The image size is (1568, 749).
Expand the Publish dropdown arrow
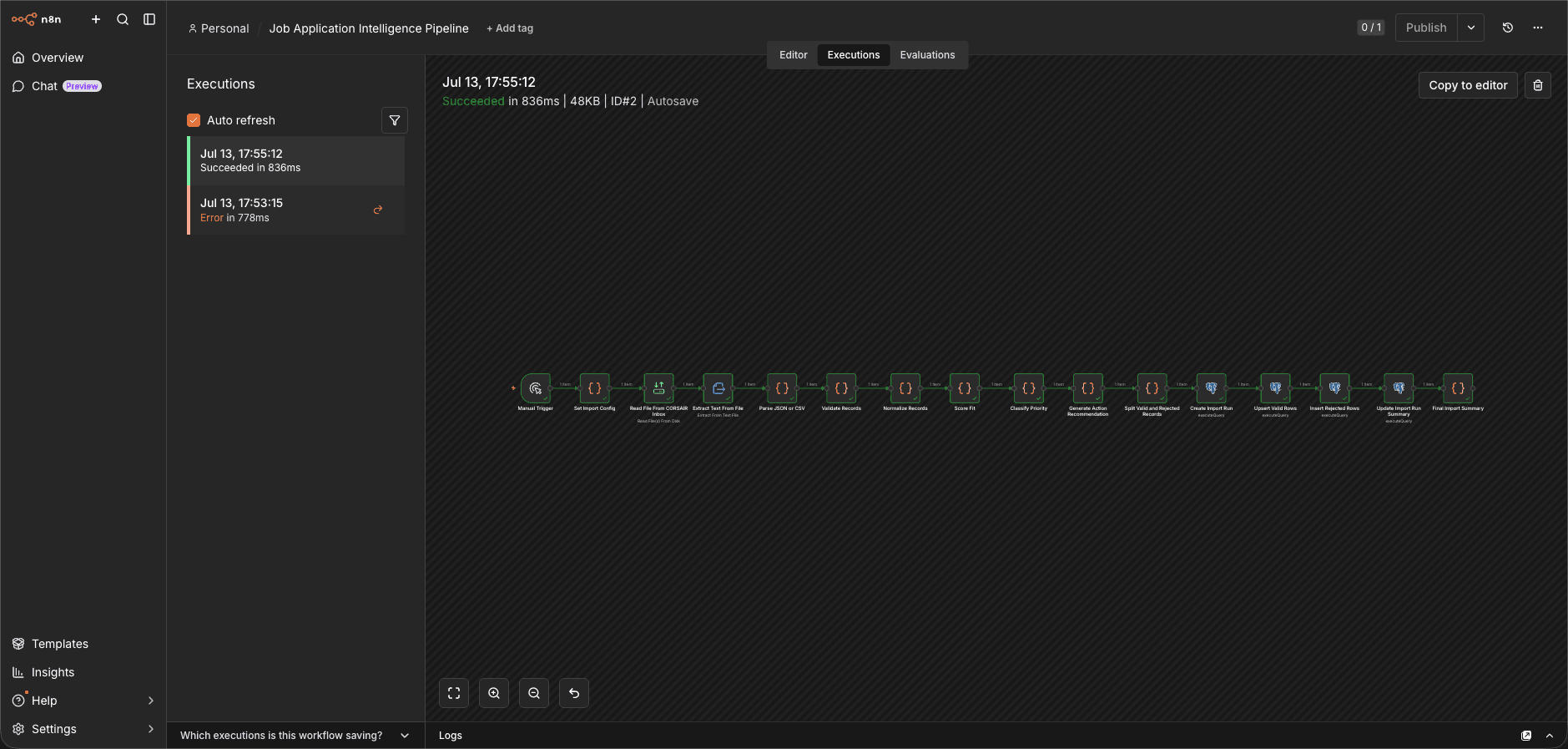1471,28
